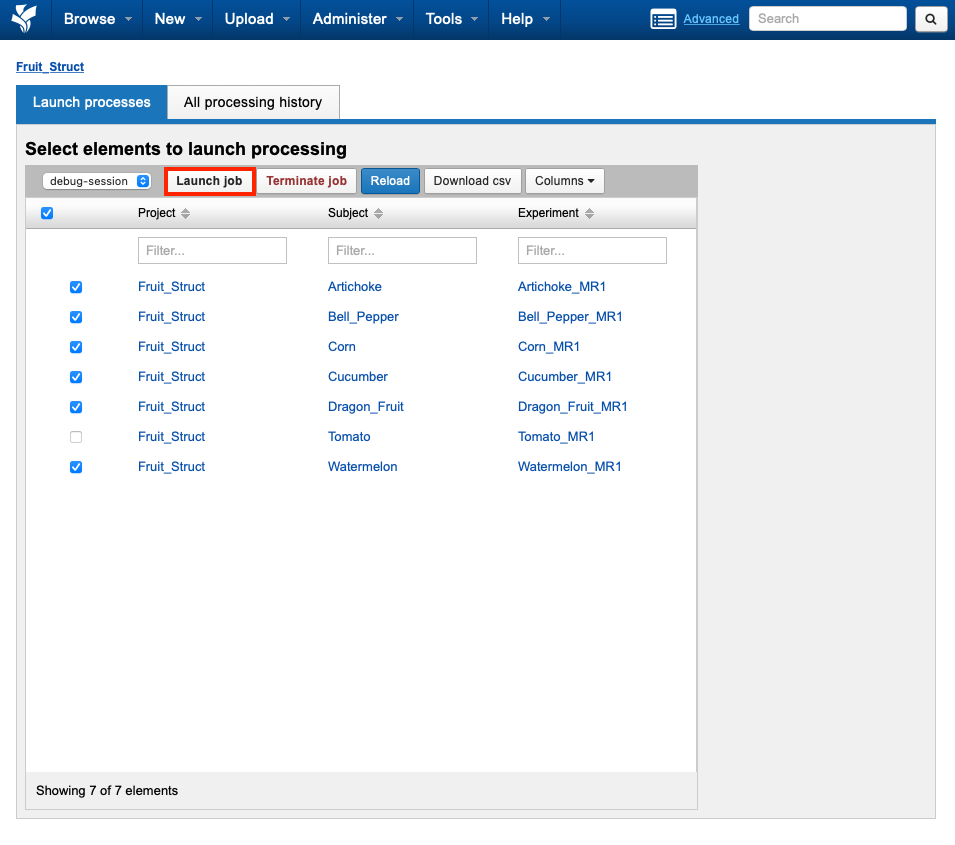
Task: Open the debug-session pipeline dropdown
Action: pyautogui.click(x=97, y=181)
